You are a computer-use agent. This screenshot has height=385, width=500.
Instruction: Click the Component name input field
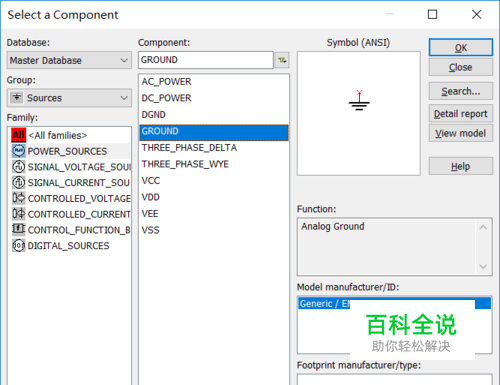point(206,60)
